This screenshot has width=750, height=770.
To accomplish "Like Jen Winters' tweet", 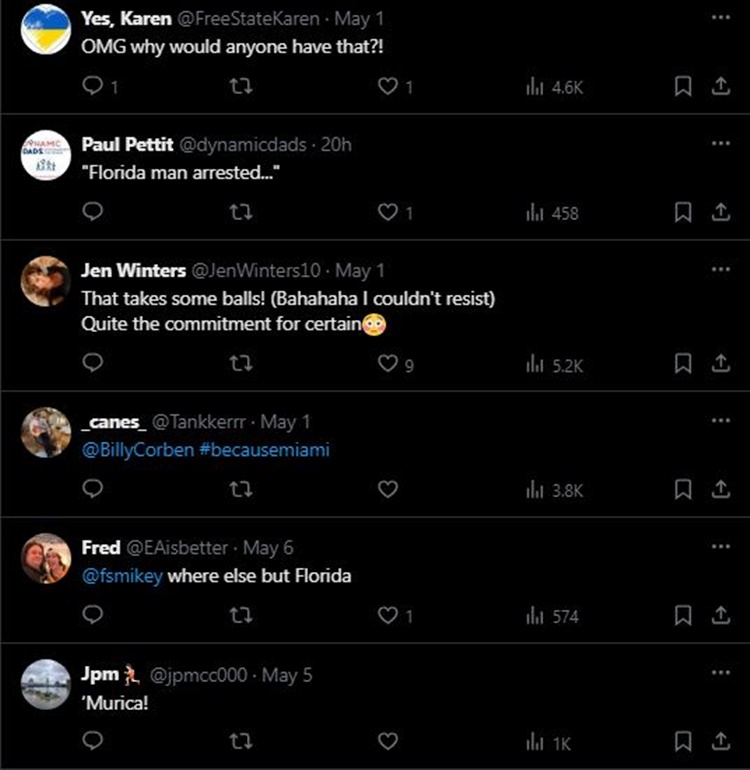I will pos(387,365).
